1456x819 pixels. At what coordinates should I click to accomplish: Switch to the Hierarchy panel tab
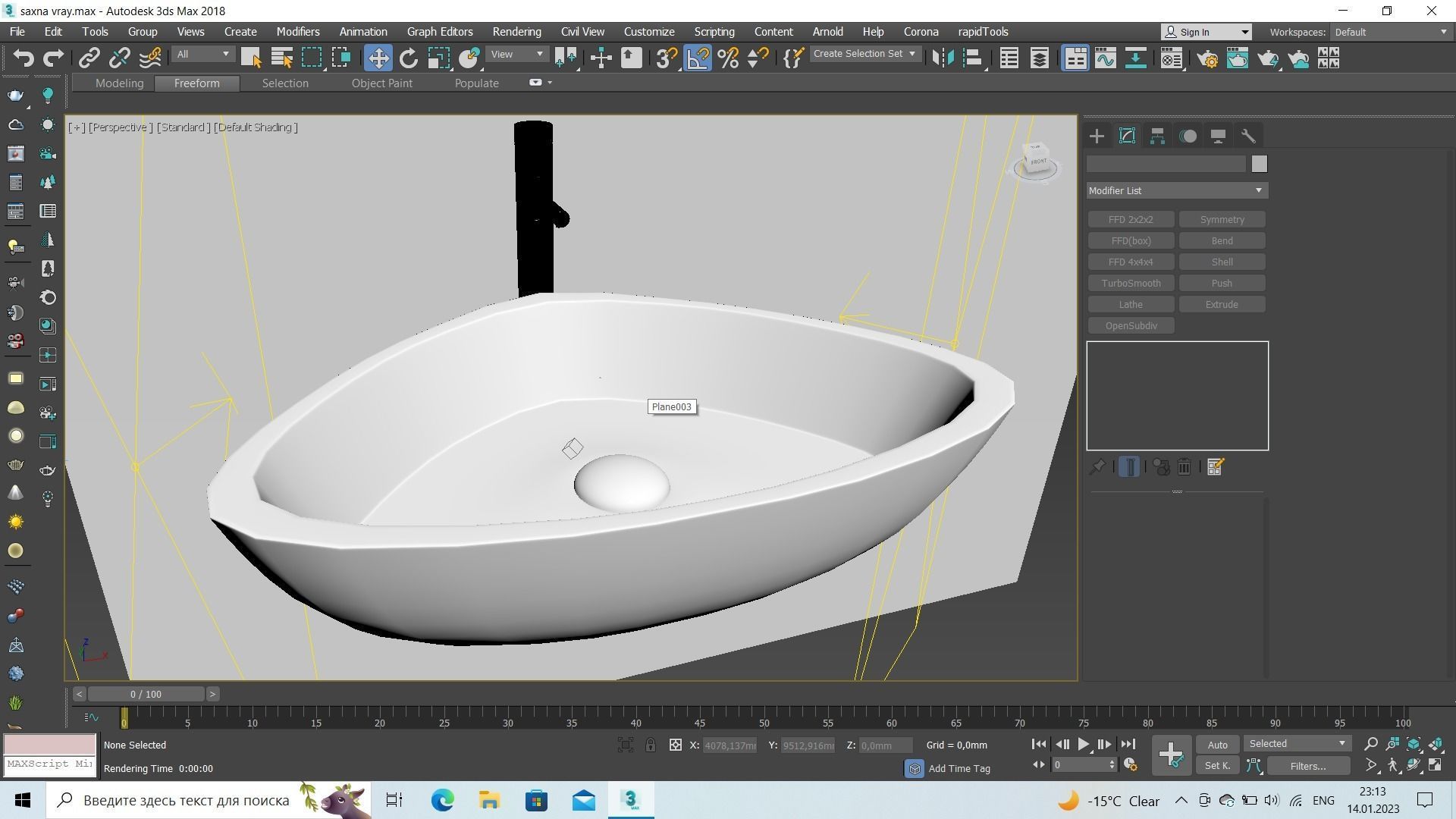click(x=1157, y=136)
